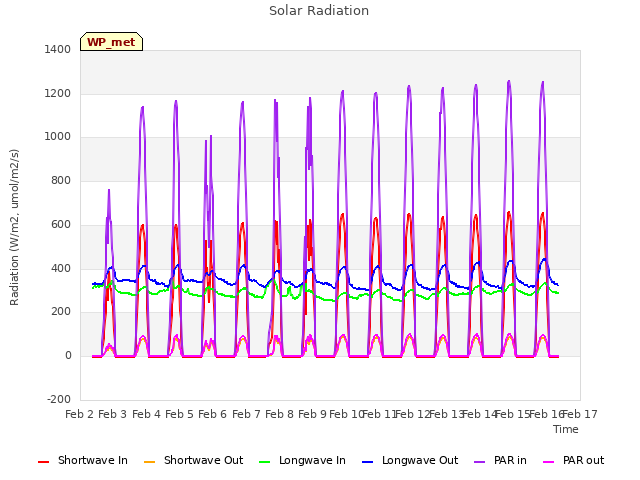Click the -200 y-axis tick label
Screen dimensions: 640x480
(59, 399)
